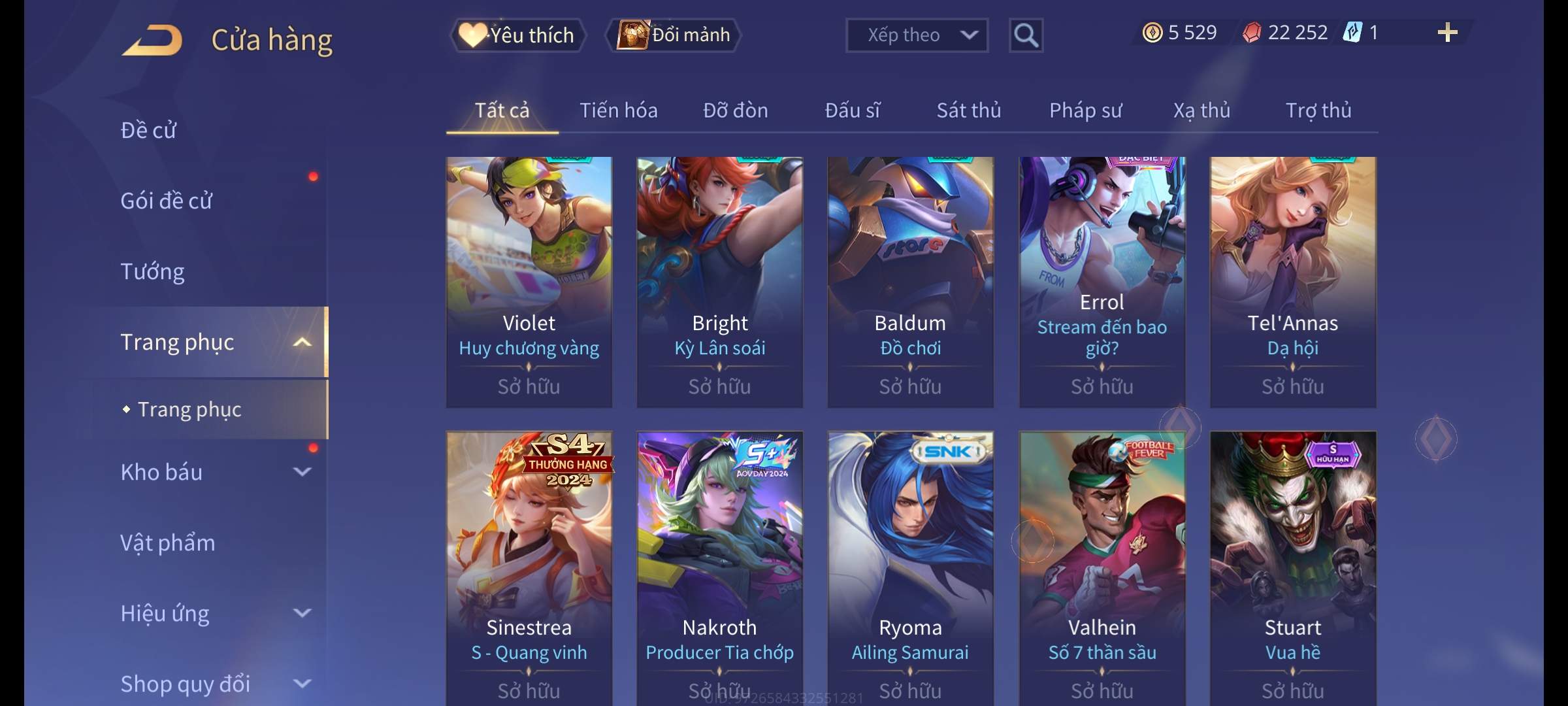Tap the back arrow icon beside Cửa hàng

click(x=152, y=40)
